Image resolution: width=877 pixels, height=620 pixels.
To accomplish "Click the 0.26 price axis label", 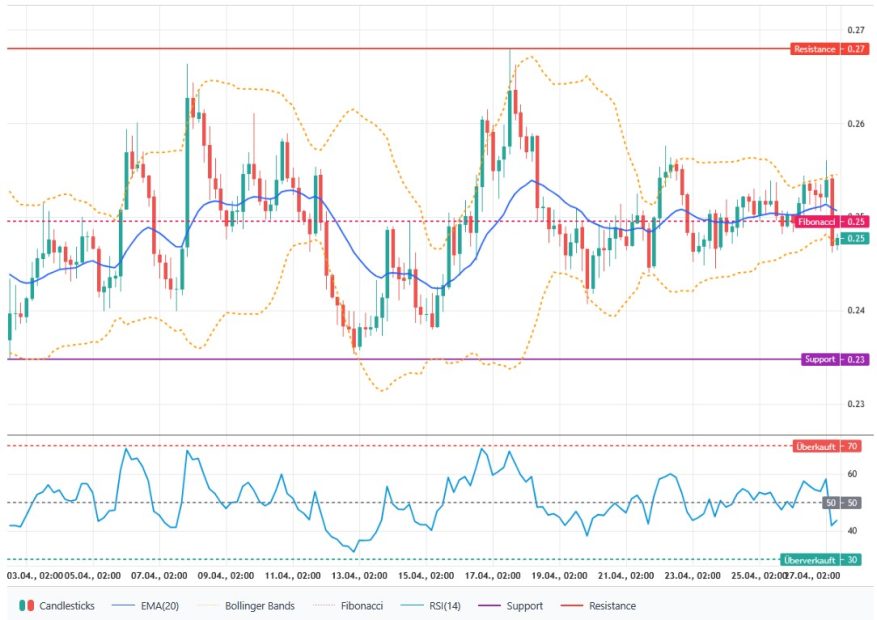I will click(855, 124).
